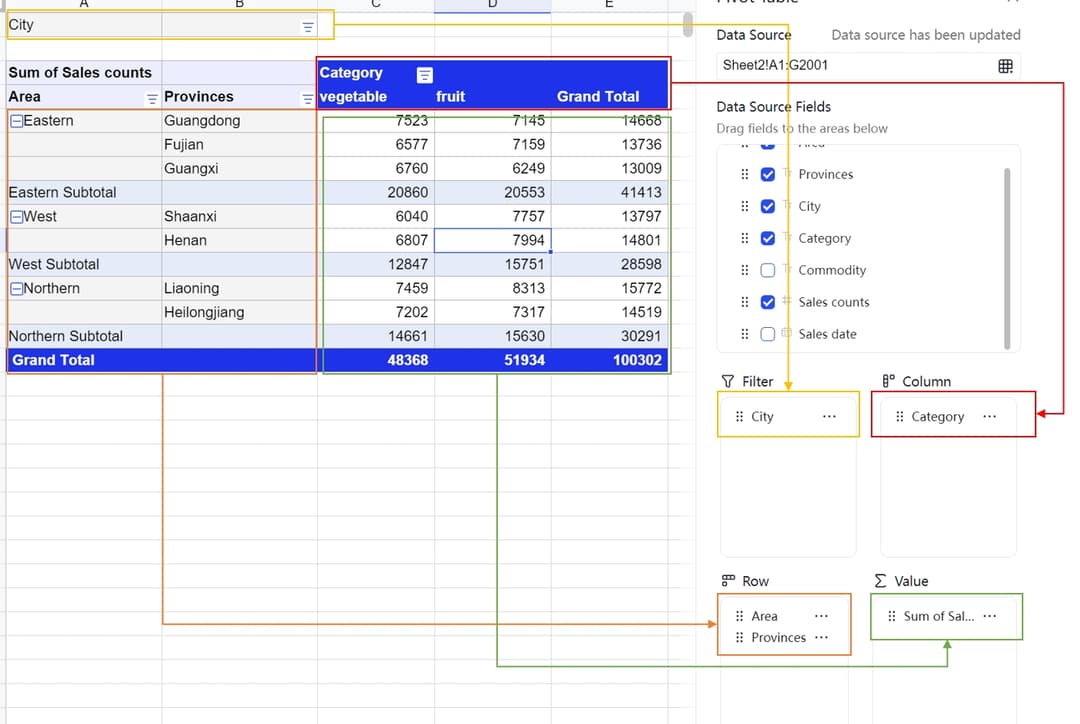Open more options for City in the Filter area
1080x724 pixels.
coord(828,416)
